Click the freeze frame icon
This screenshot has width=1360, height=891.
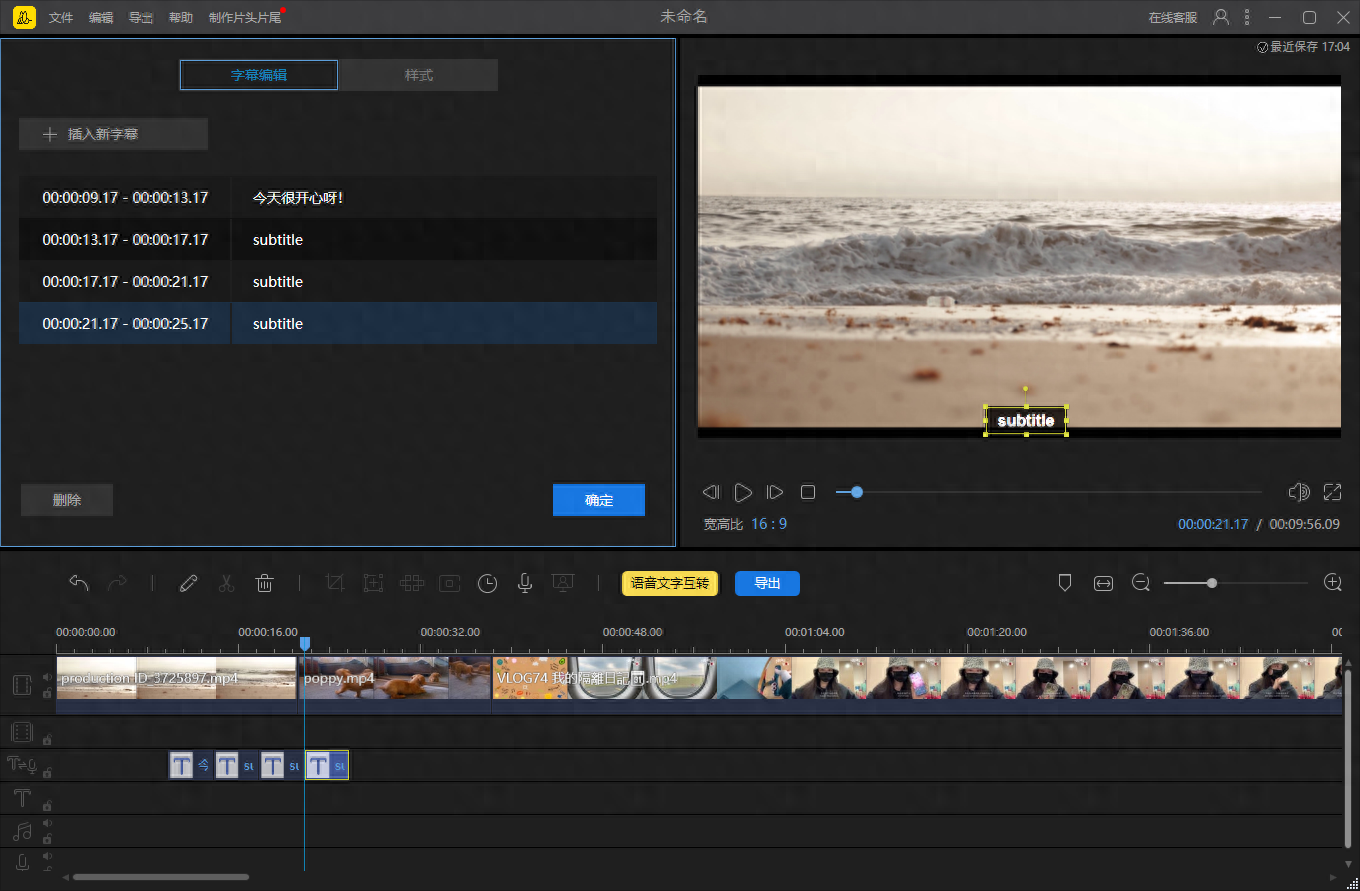[x=449, y=583]
